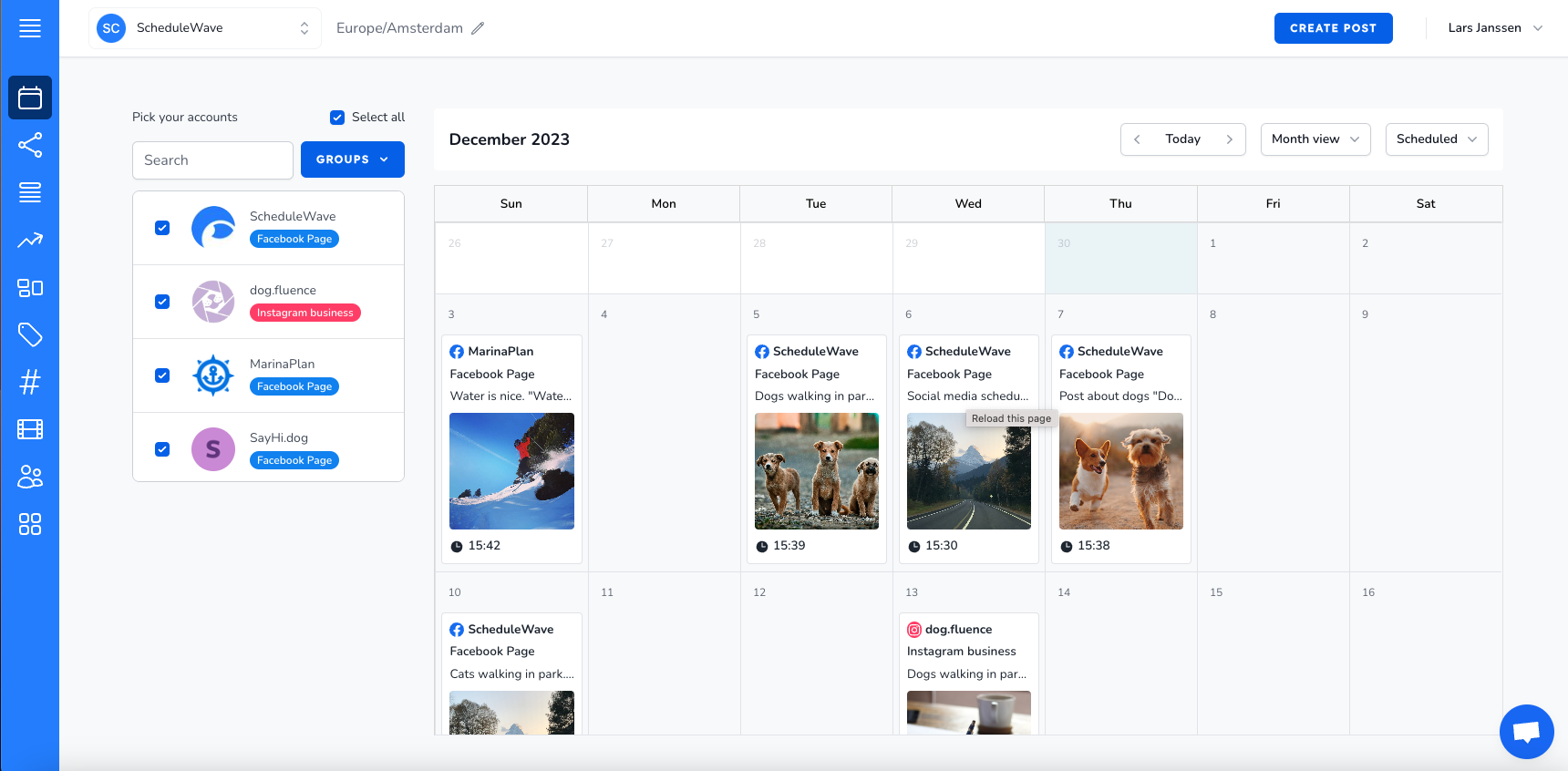
Task: Open the apps grid sidebar icon
Action: (x=30, y=524)
